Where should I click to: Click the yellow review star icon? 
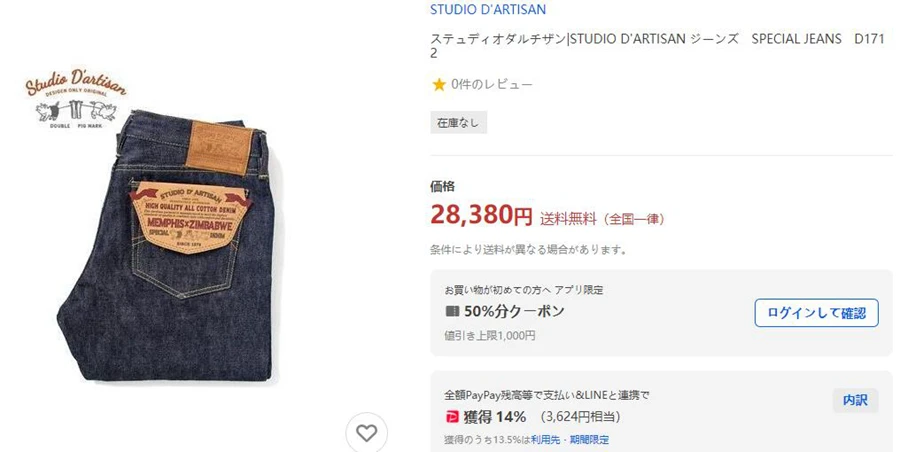click(x=439, y=85)
